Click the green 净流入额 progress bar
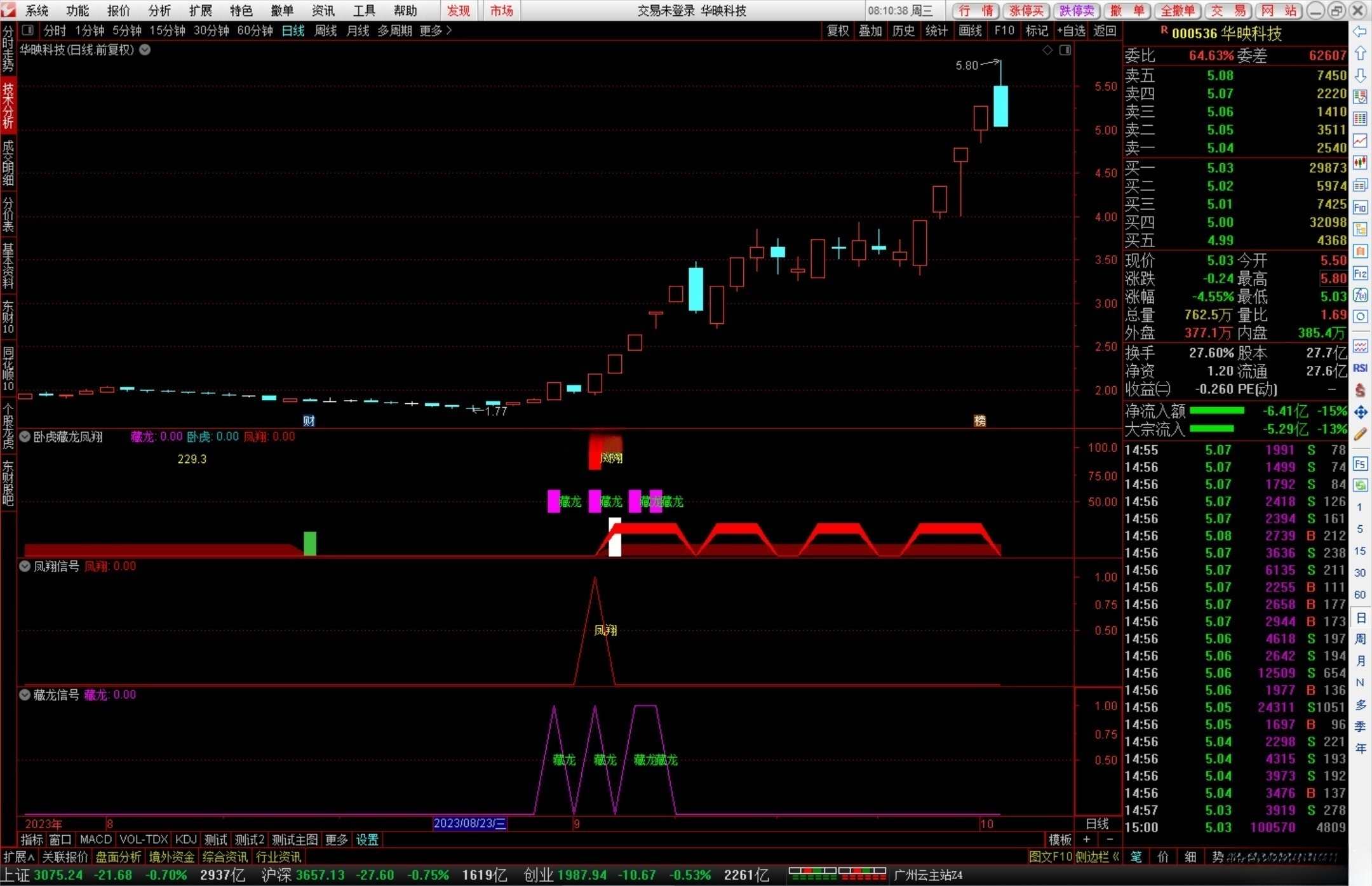 pyautogui.click(x=1216, y=411)
